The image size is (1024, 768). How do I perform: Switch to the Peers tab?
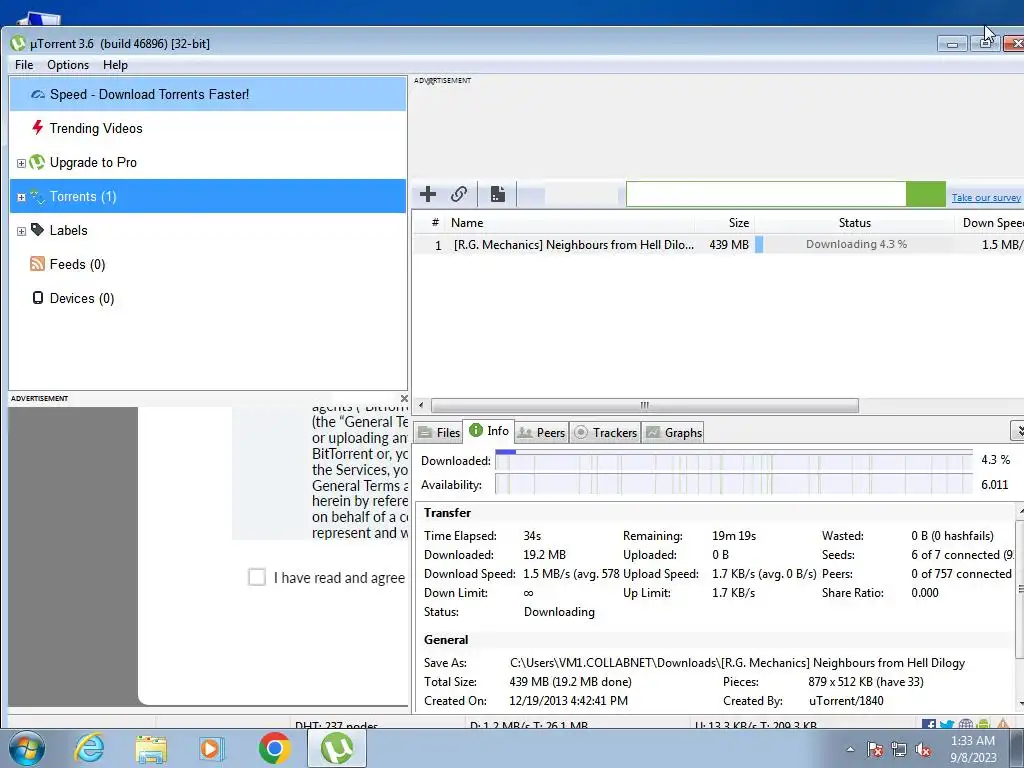pos(541,432)
